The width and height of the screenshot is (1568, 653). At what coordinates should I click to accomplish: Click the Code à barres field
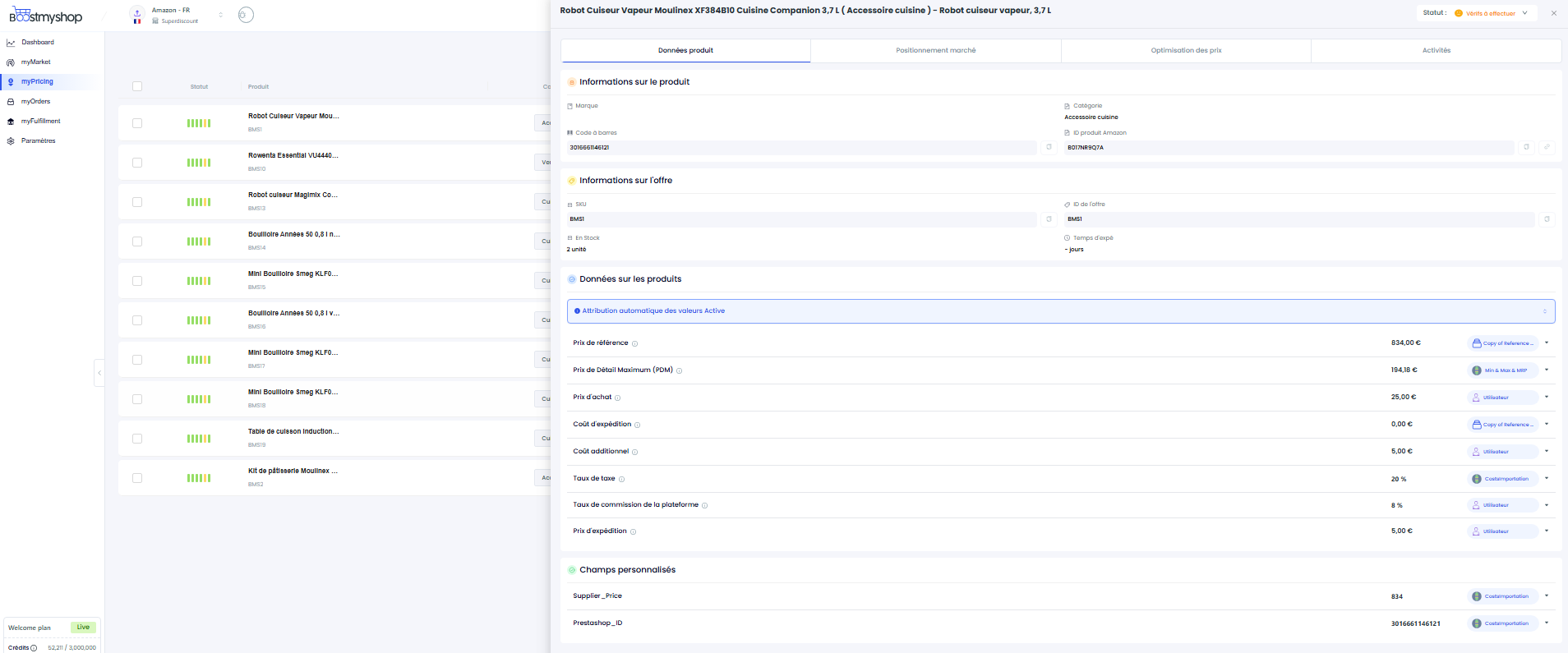[x=801, y=148]
